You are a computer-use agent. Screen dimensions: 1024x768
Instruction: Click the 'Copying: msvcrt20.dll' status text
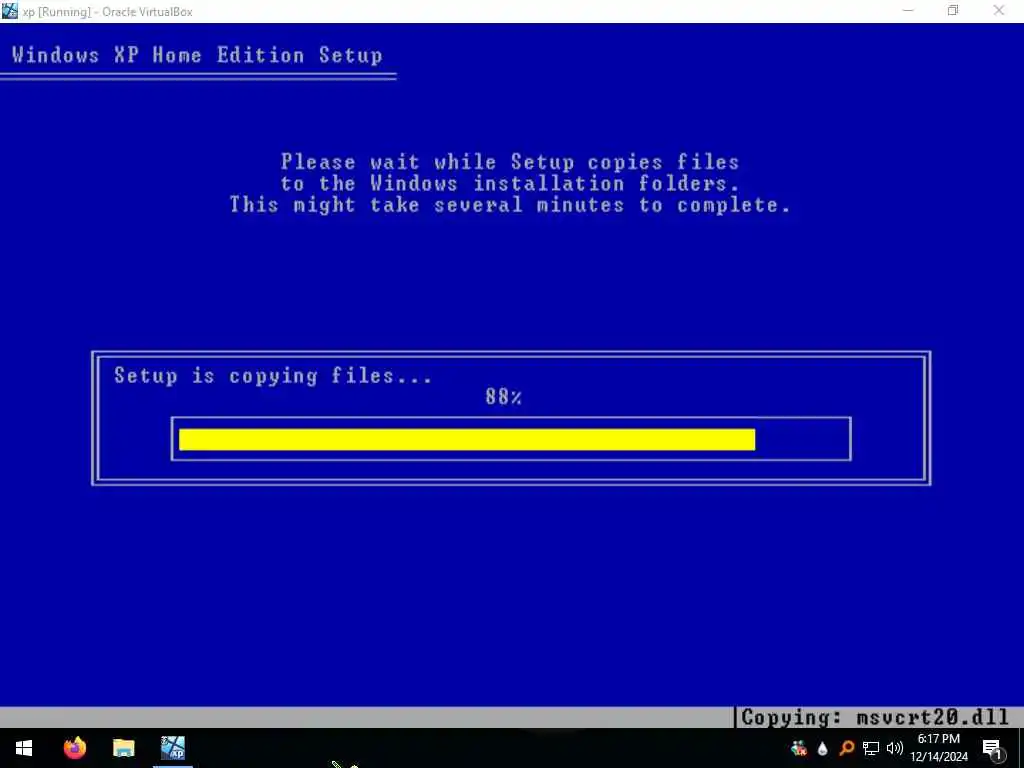(x=875, y=717)
